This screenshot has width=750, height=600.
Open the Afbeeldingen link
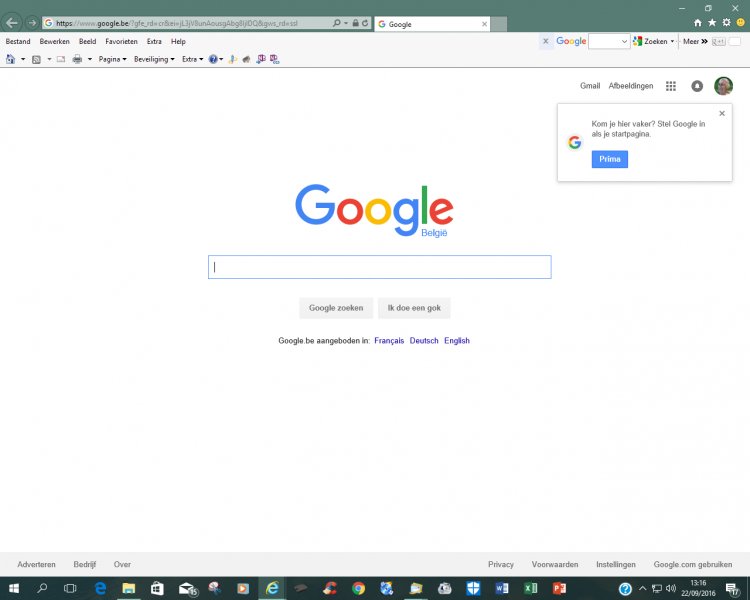click(x=630, y=86)
